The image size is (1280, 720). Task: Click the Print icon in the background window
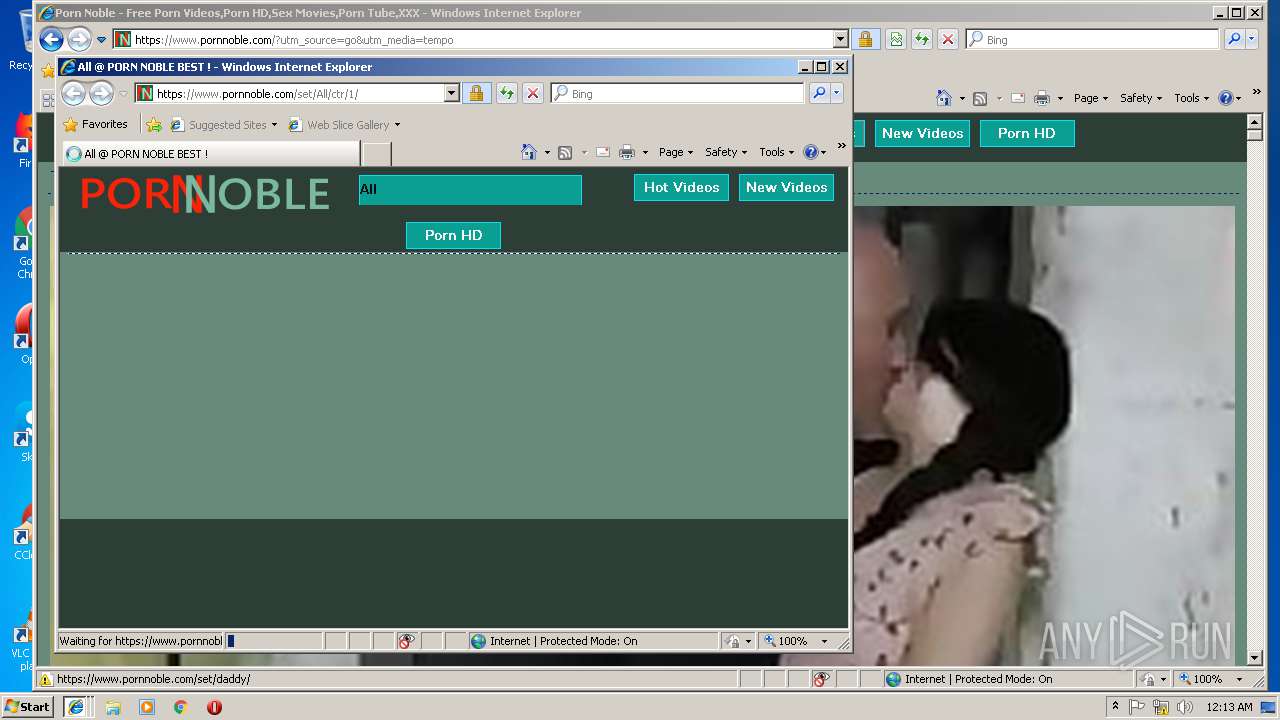(x=1042, y=98)
